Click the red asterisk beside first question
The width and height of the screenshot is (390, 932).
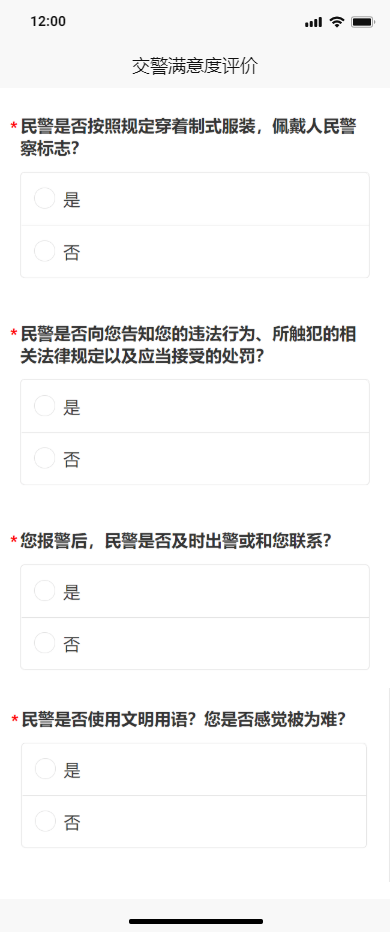pyautogui.click(x=14, y=127)
